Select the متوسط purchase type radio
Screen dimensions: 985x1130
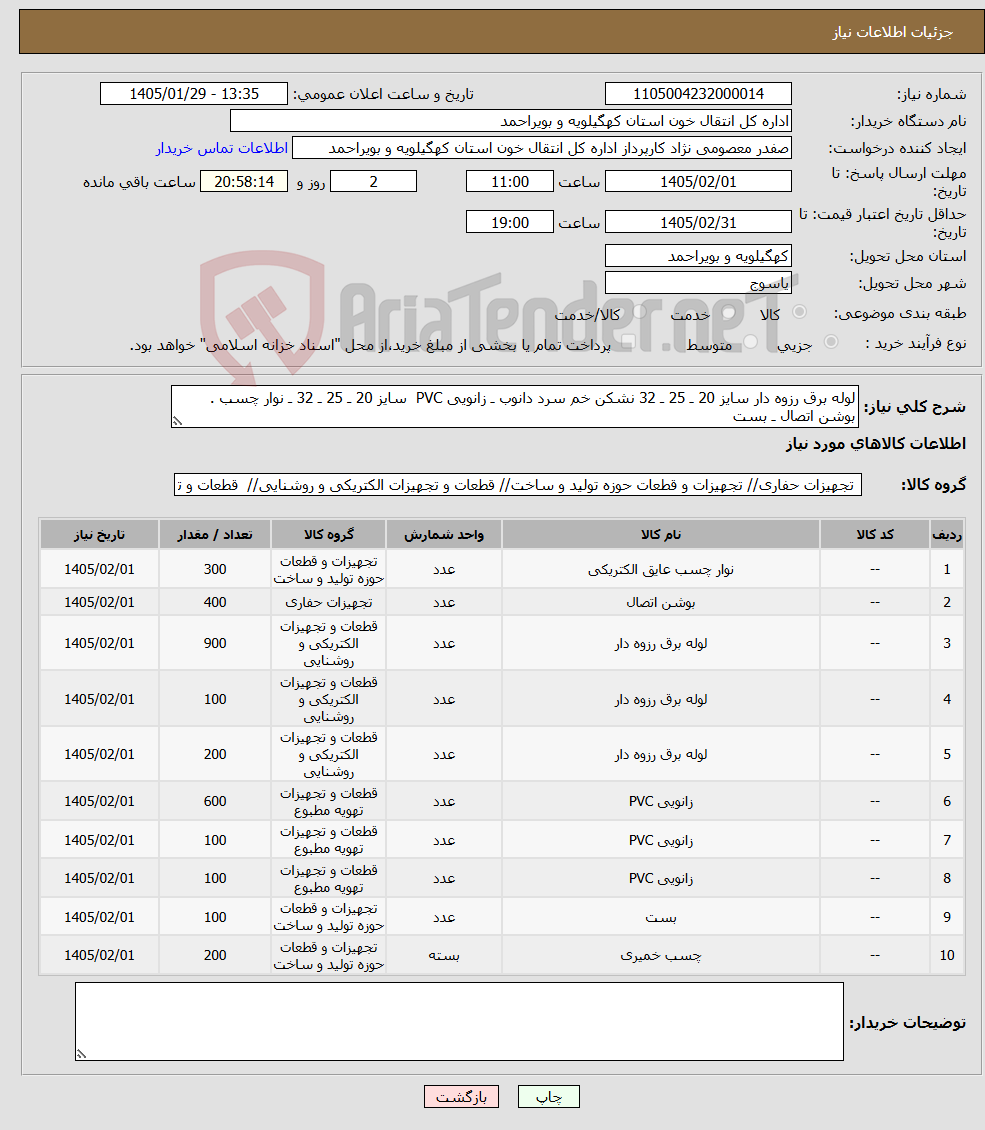click(750, 342)
